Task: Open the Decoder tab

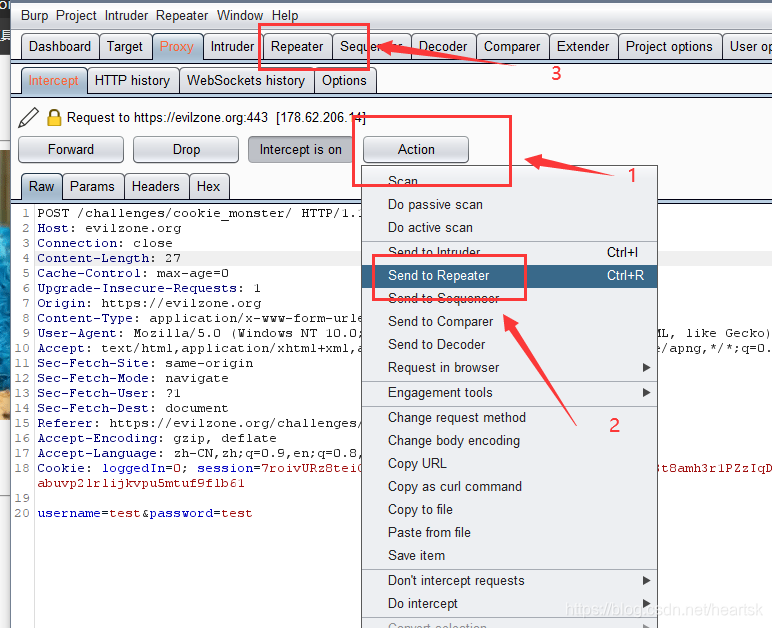Action: click(x=443, y=47)
